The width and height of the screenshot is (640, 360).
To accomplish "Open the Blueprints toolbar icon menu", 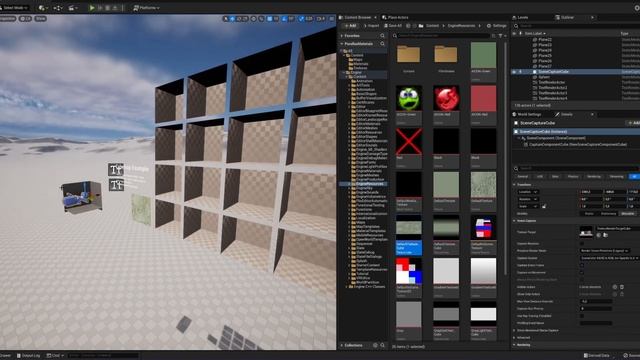I will 58,8.
